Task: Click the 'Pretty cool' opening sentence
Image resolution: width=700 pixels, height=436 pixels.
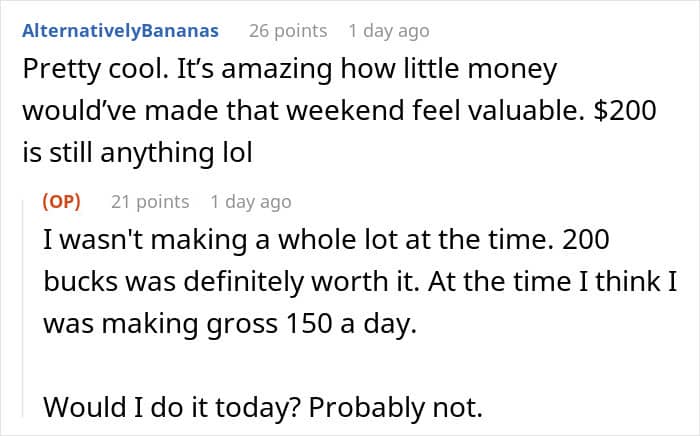Action: (x=96, y=71)
